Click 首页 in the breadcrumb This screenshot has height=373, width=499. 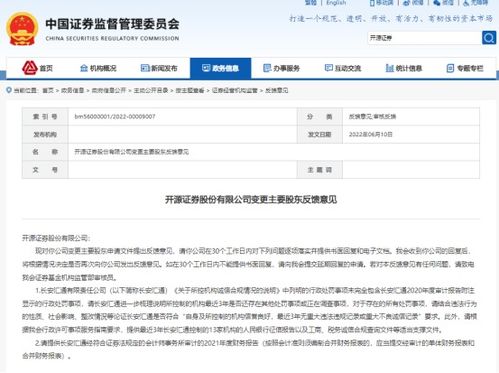tap(48, 90)
